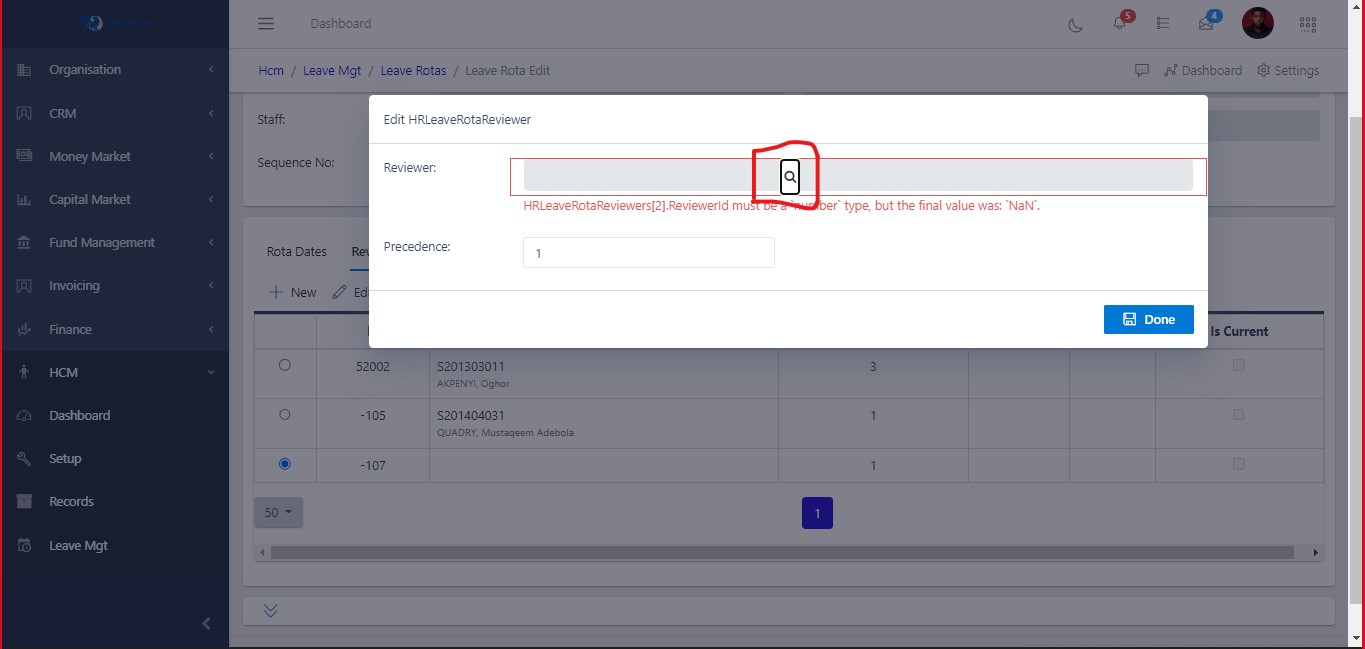Image resolution: width=1365 pixels, height=649 pixels.
Task: Open the 50 page size dropdown
Action: pos(278,512)
